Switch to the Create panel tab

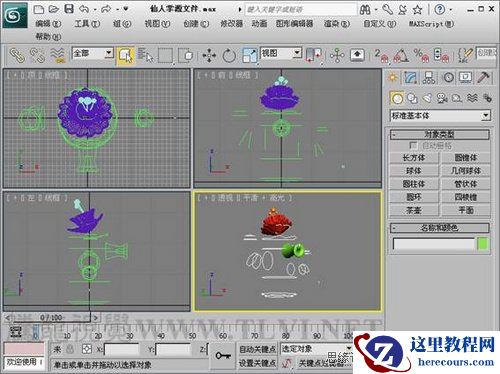[x=393, y=78]
